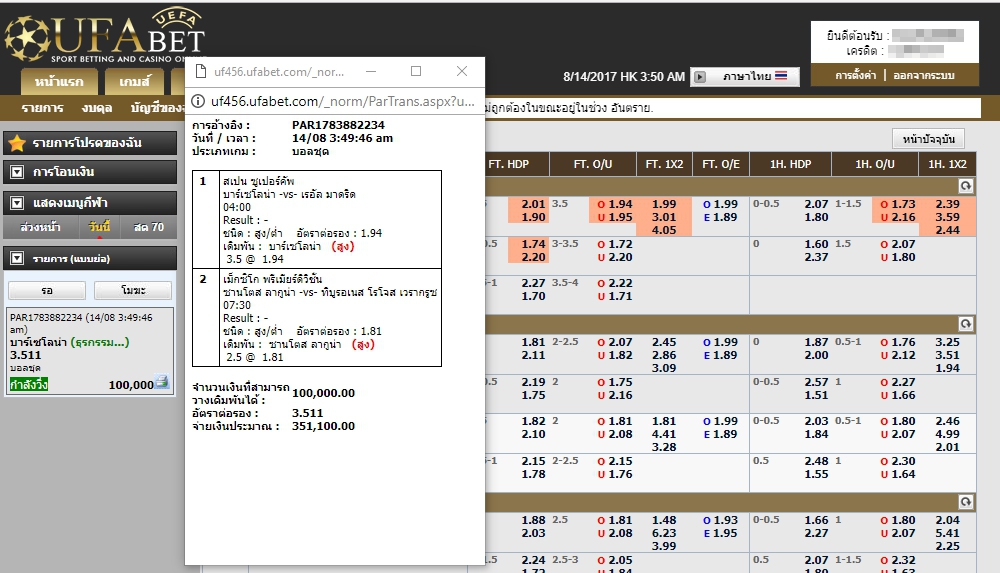Click highlighted FT HDP odds 1.74
This screenshot has height=573, width=1000.
533,244
